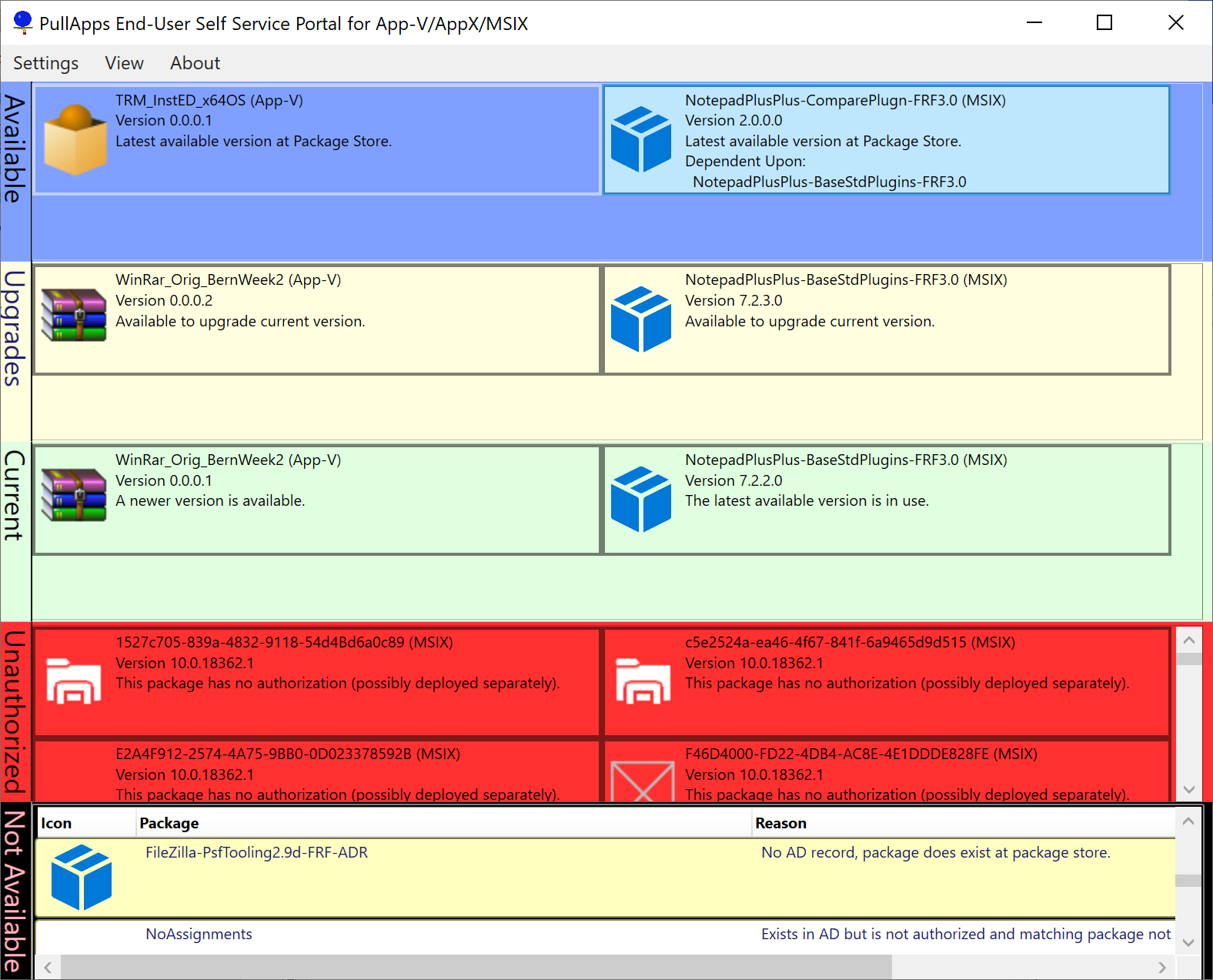Select WinRar_Orig_BernWeek2 version 0.0.0.1 current entry
Screen dimensions: 1213x980
point(317,500)
